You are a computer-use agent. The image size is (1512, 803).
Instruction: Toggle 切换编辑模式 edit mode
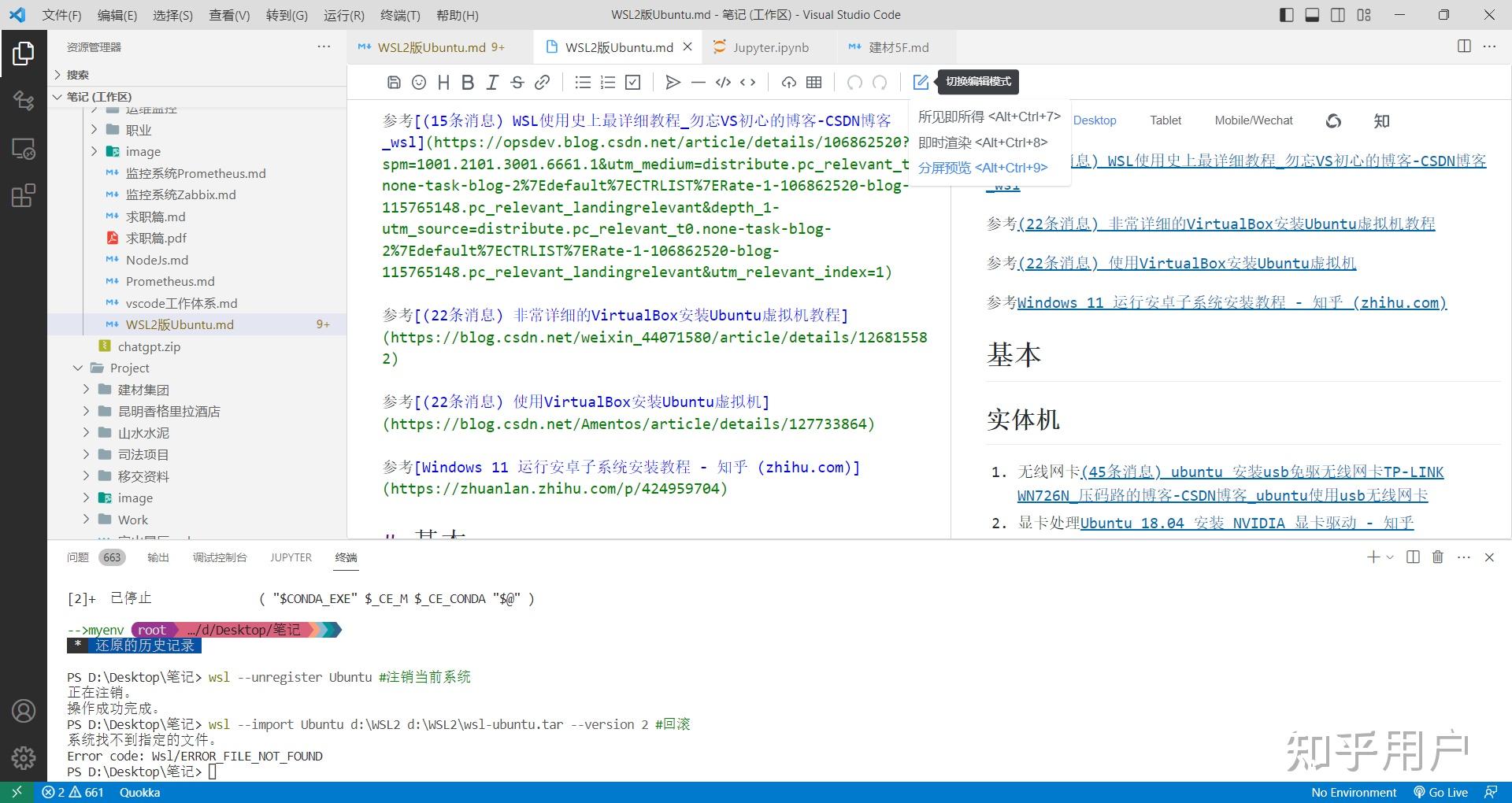pos(921,82)
